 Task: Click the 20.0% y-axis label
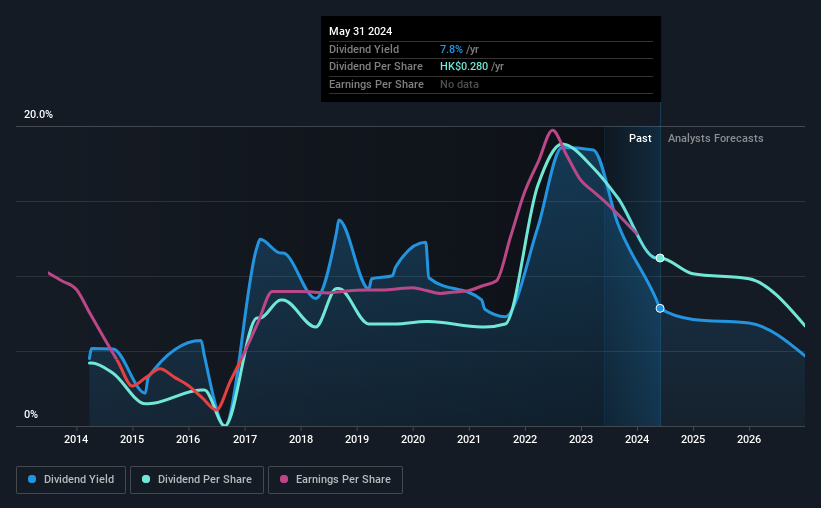pyautogui.click(x=38, y=115)
